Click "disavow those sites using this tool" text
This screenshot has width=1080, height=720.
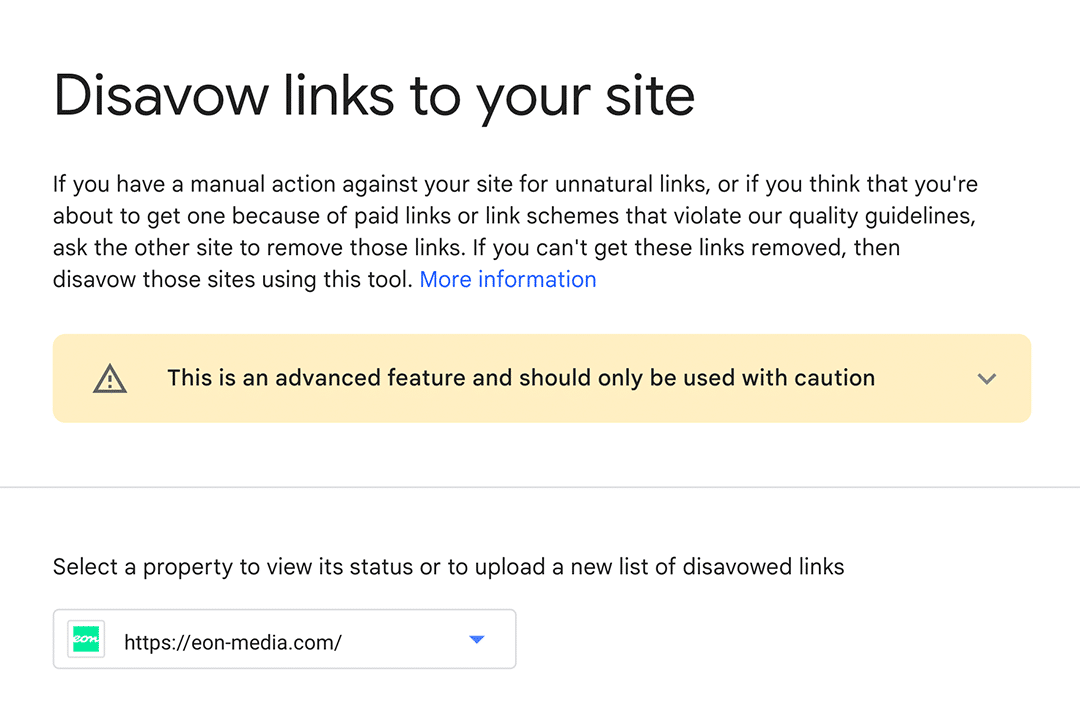coord(232,280)
